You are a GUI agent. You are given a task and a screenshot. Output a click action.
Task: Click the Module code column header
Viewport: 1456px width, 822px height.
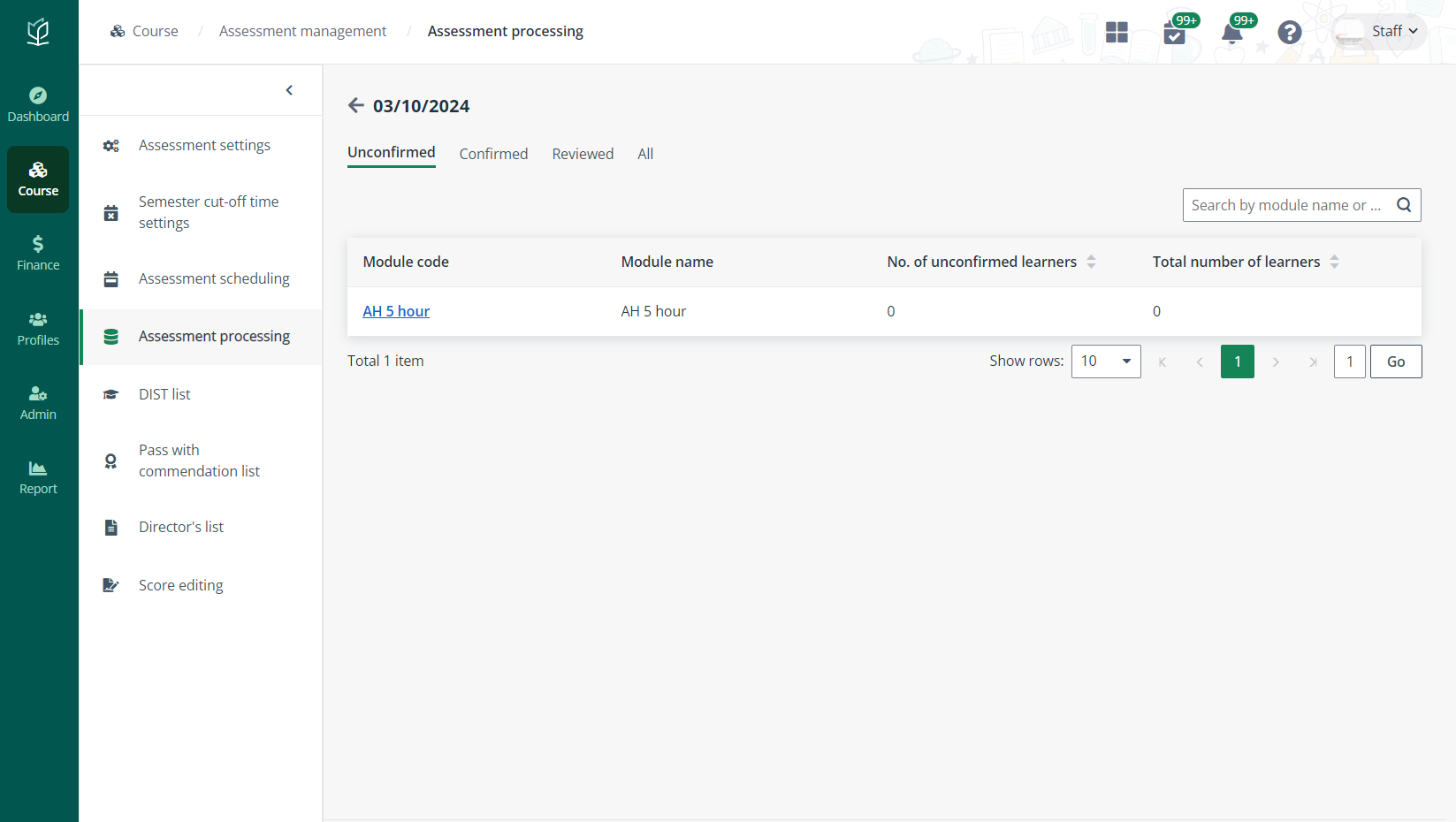click(406, 262)
